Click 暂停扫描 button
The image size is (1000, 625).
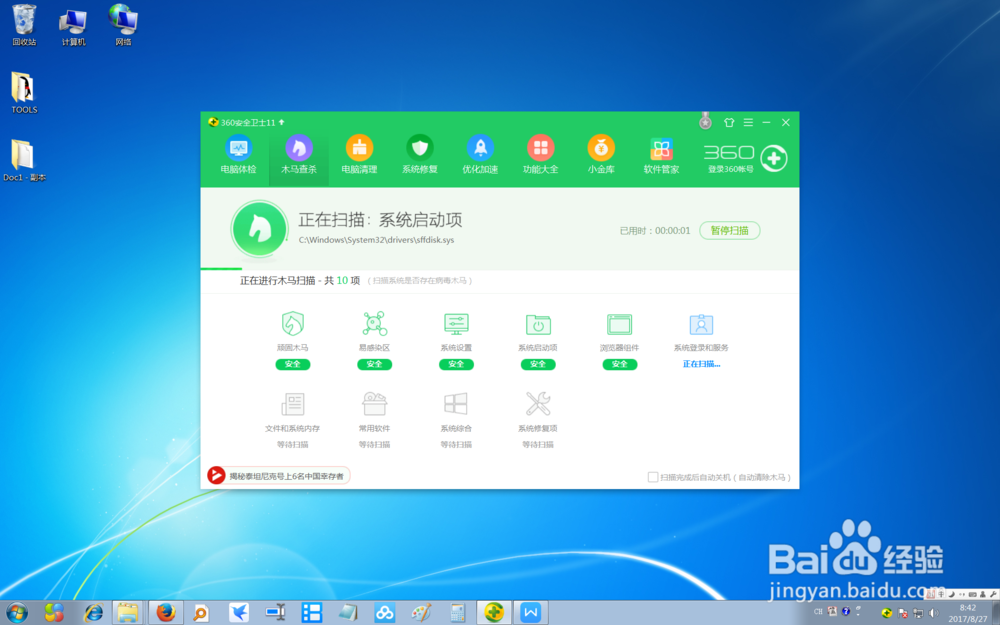[x=730, y=230]
